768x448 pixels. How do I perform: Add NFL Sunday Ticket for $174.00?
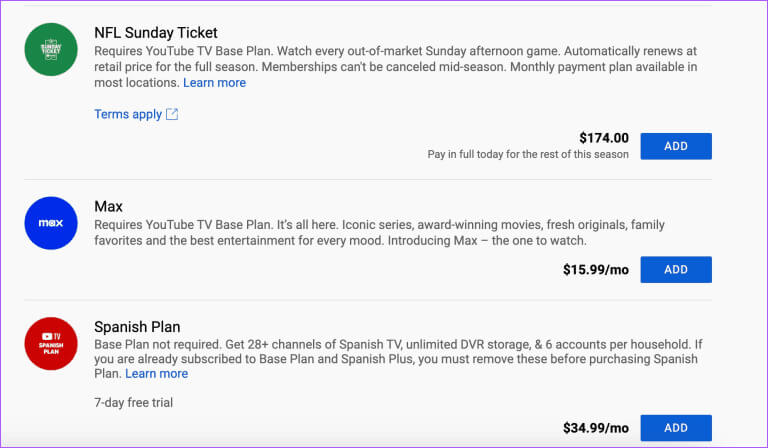click(x=676, y=146)
